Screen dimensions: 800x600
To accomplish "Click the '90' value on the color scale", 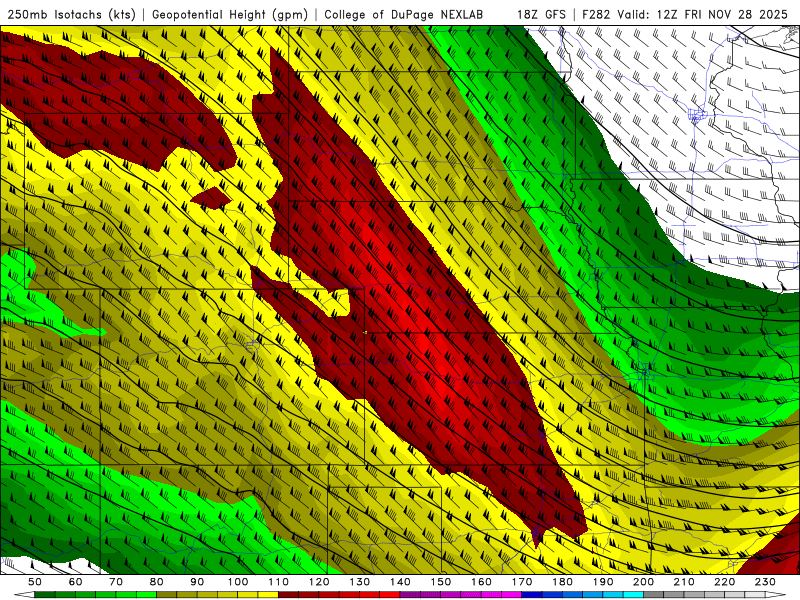I will click(197, 582).
